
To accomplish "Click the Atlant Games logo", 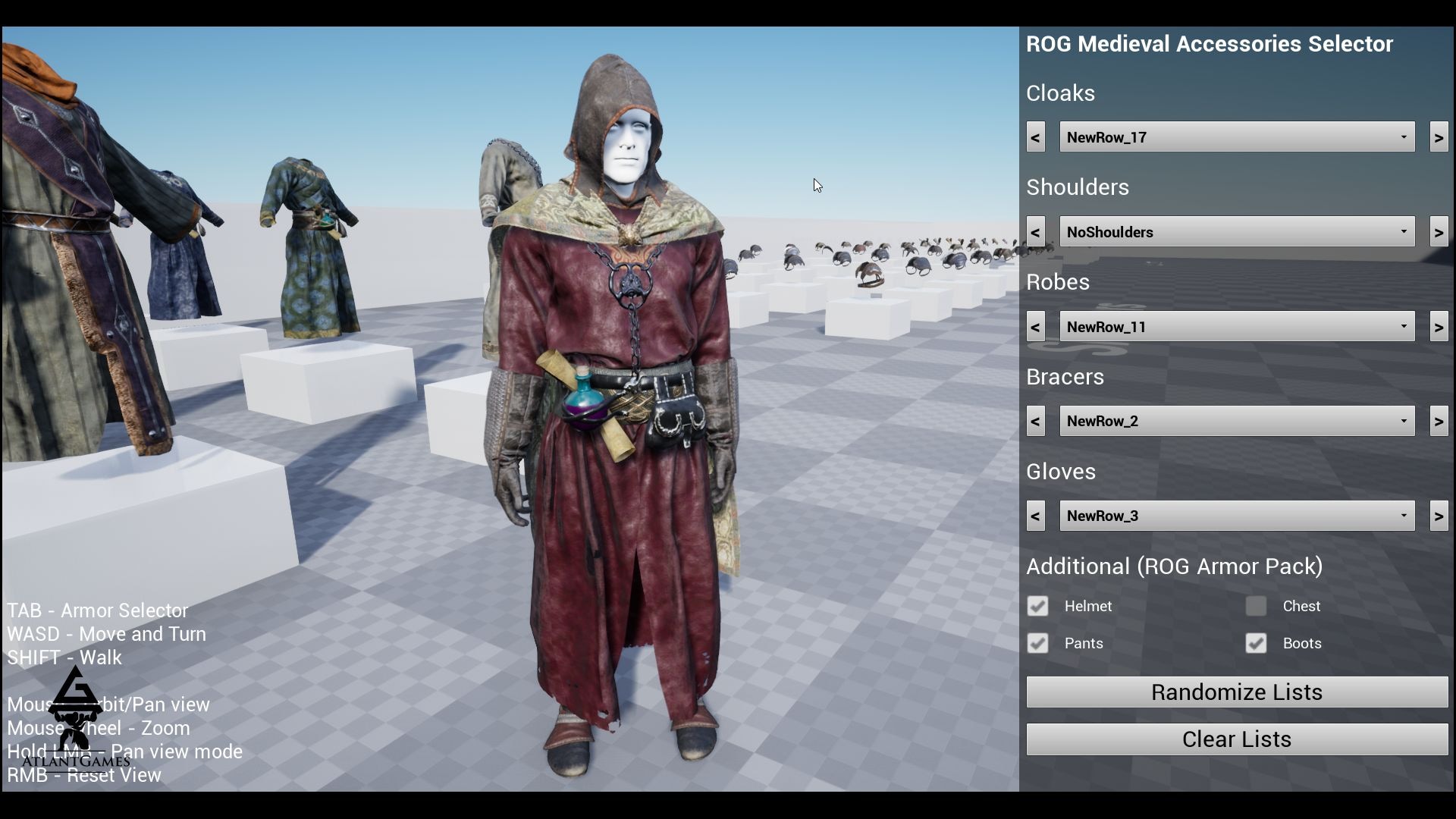I will pyautogui.click(x=76, y=717).
